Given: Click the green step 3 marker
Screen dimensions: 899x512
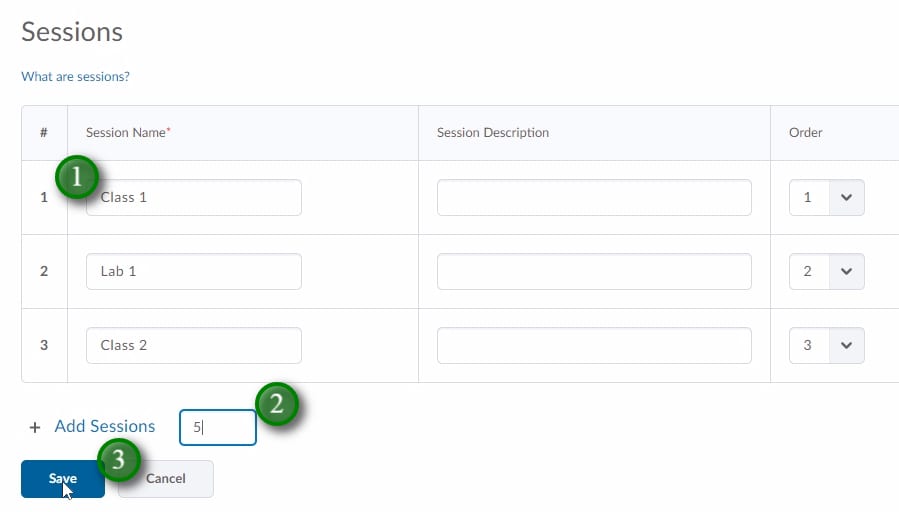Looking at the screenshot, I should click(x=118, y=460).
